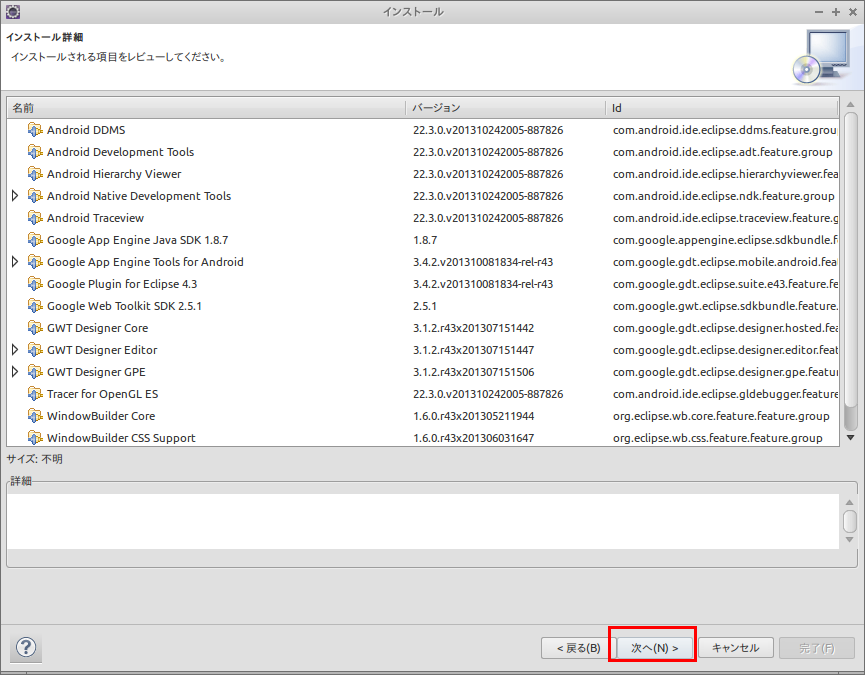
Task: Click Google App Engine Tools for Android icon
Action: click(x=35, y=262)
